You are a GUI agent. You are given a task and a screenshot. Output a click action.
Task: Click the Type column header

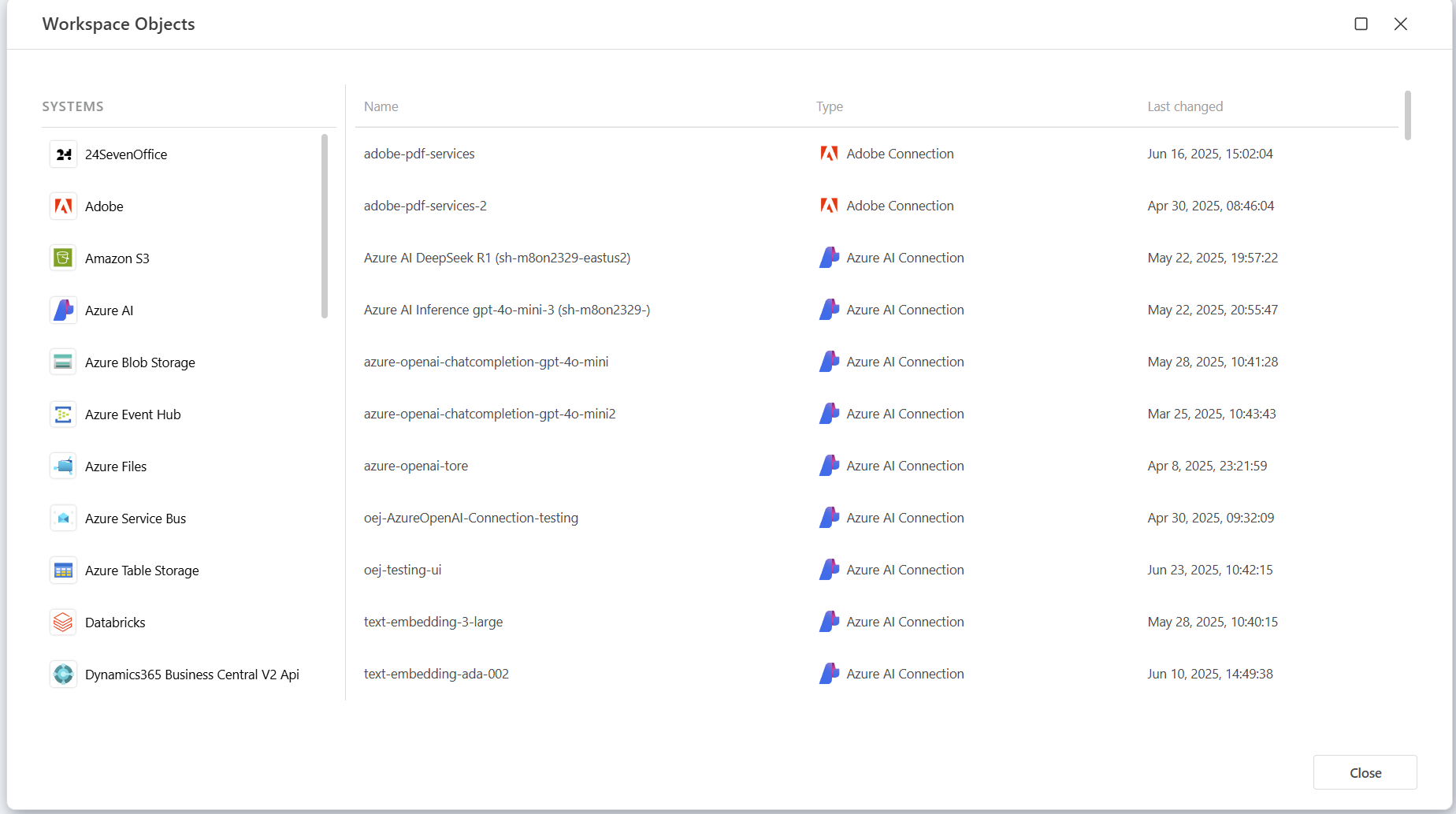[x=829, y=106]
